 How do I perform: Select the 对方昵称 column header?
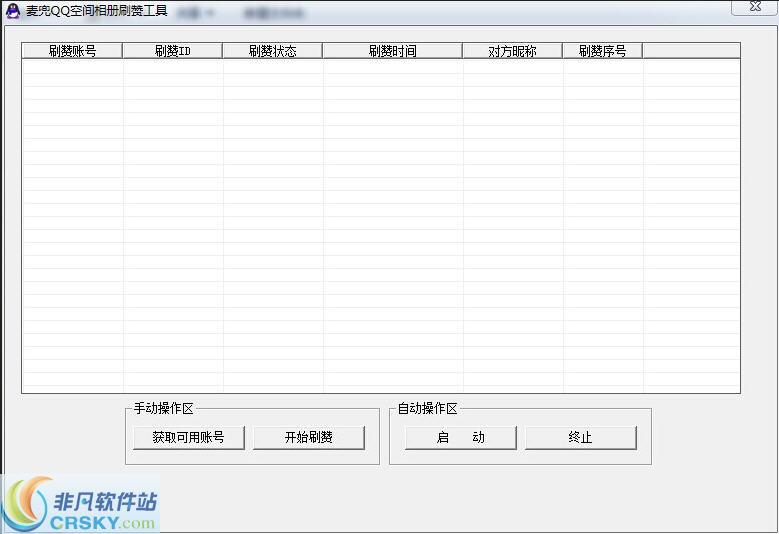(x=512, y=51)
